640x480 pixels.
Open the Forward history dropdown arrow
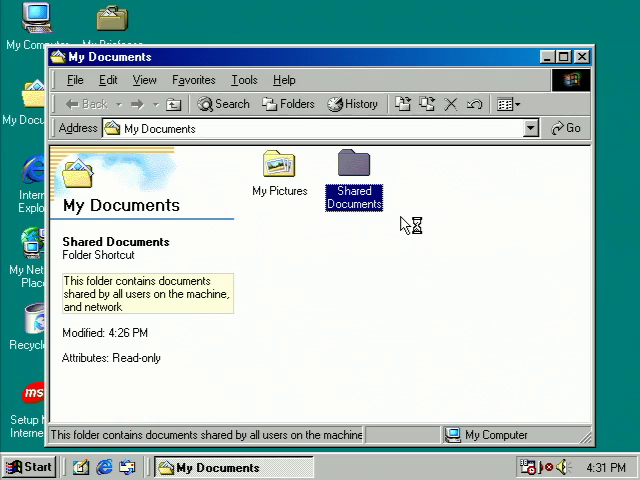[156, 104]
